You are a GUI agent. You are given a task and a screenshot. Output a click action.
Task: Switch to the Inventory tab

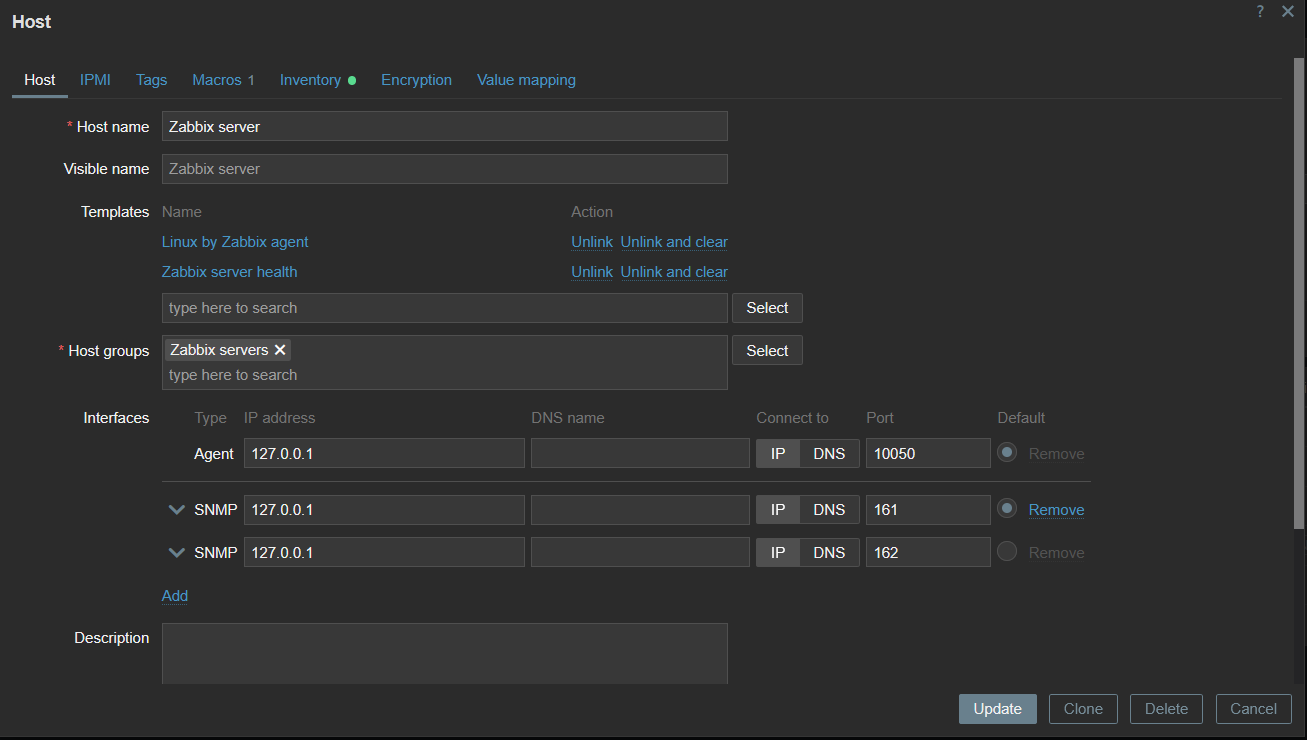[x=311, y=80]
